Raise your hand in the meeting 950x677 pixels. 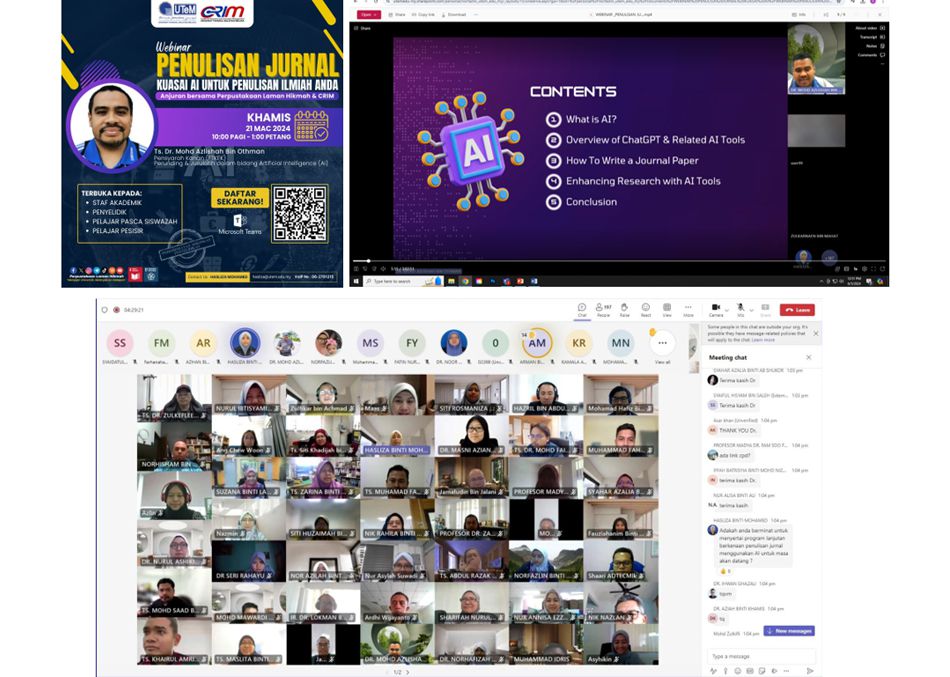[624, 309]
